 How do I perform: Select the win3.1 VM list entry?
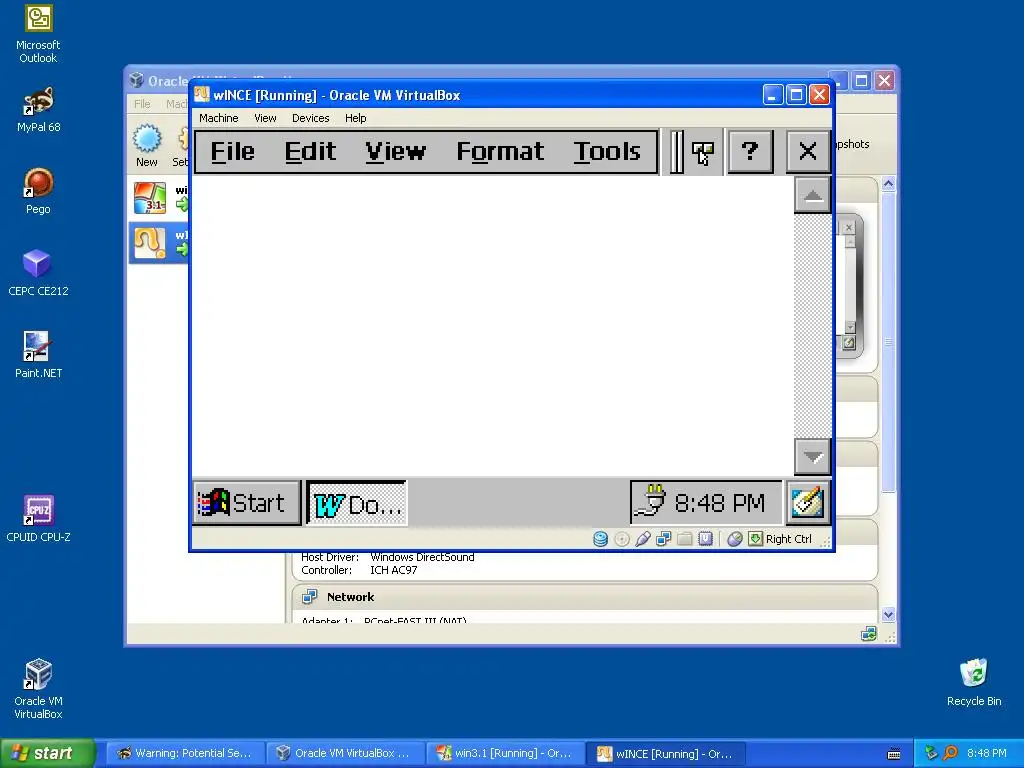159,198
